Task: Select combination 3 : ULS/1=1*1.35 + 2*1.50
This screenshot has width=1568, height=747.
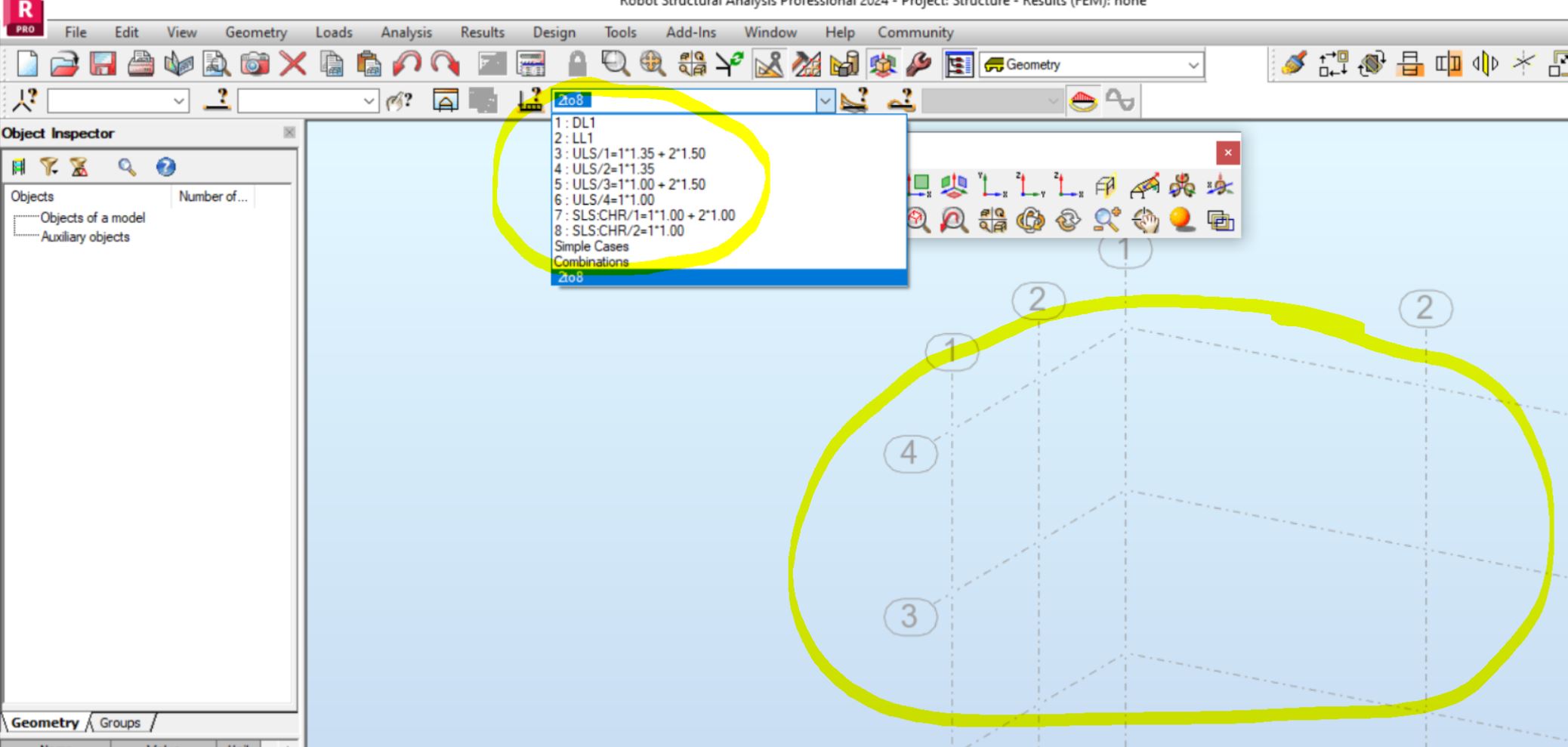Action: coord(730,153)
